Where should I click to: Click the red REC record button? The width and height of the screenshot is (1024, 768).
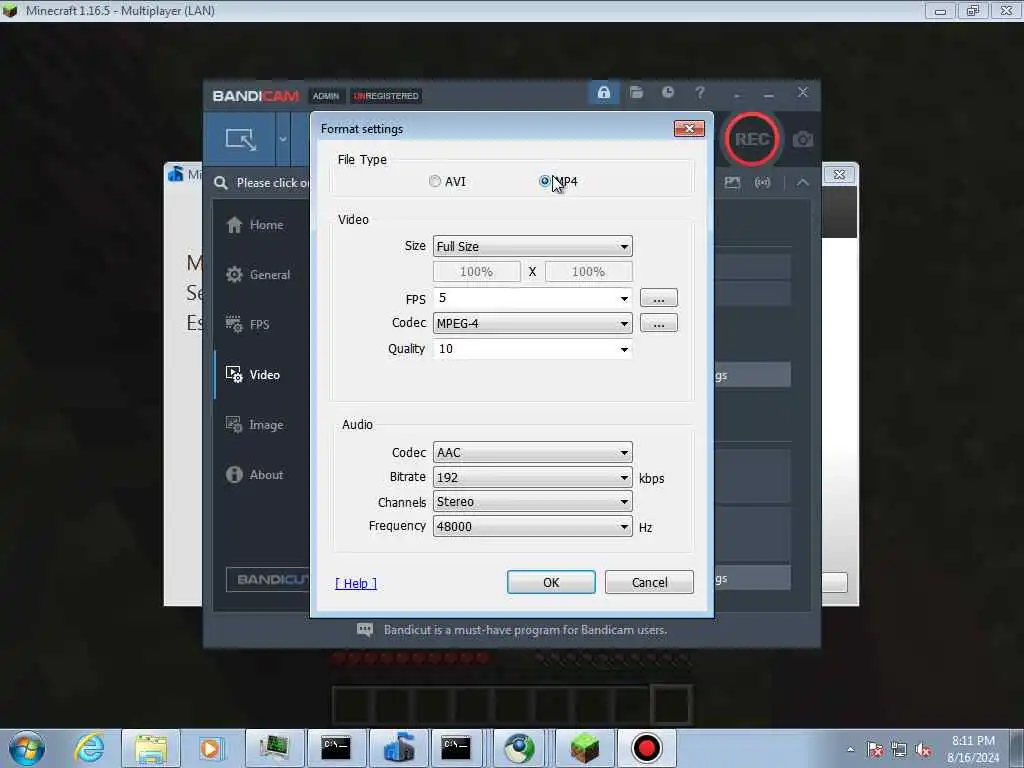(752, 139)
